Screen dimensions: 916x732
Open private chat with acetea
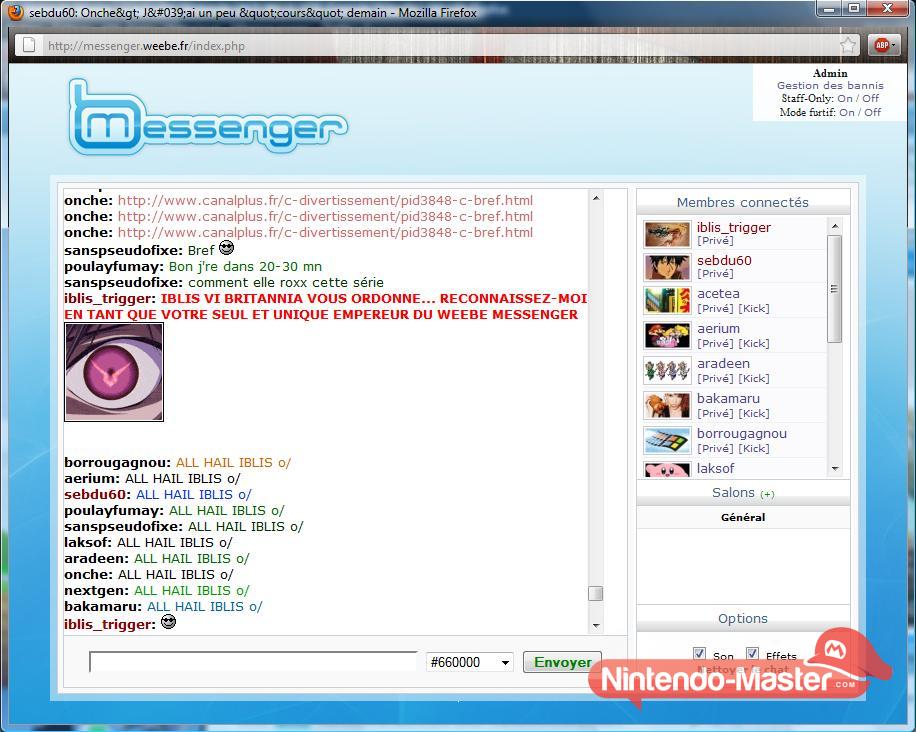click(x=715, y=308)
